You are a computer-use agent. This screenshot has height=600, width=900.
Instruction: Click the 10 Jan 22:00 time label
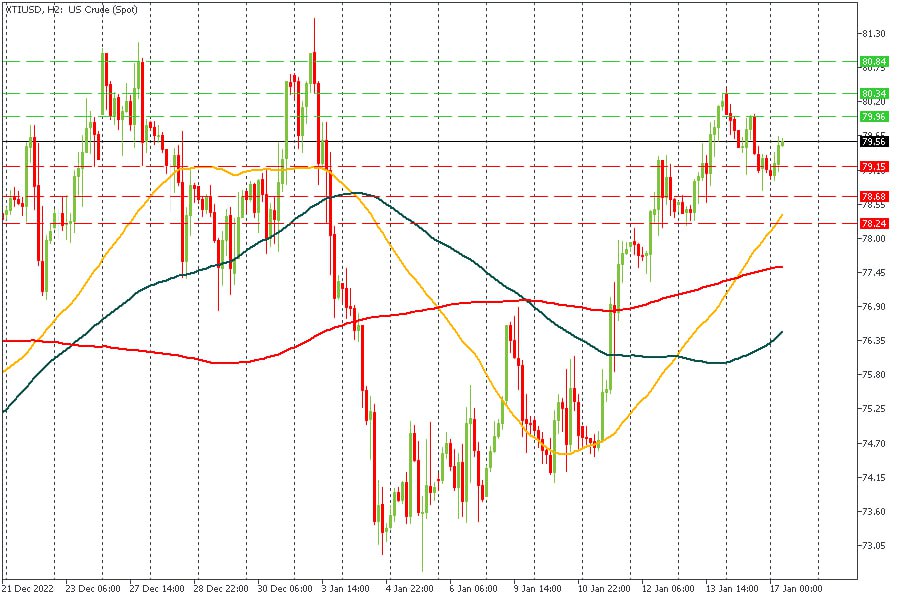604,589
